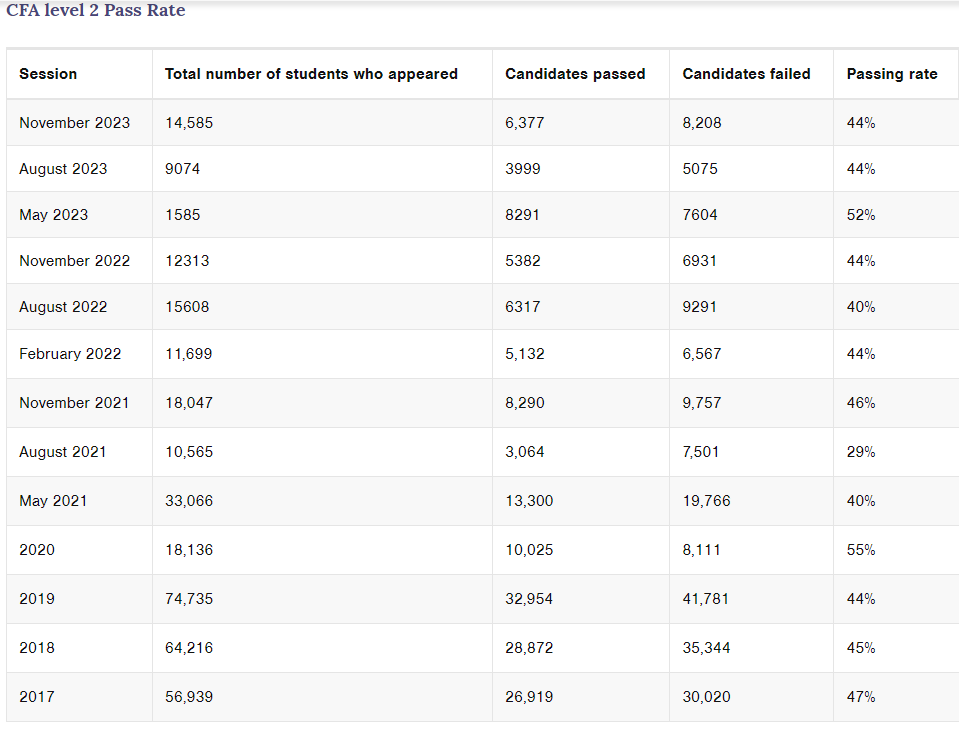Click the CFA level 2 Pass Rate heading
Image resolution: width=959 pixels, height=729 pixels.
coord(95,10)
